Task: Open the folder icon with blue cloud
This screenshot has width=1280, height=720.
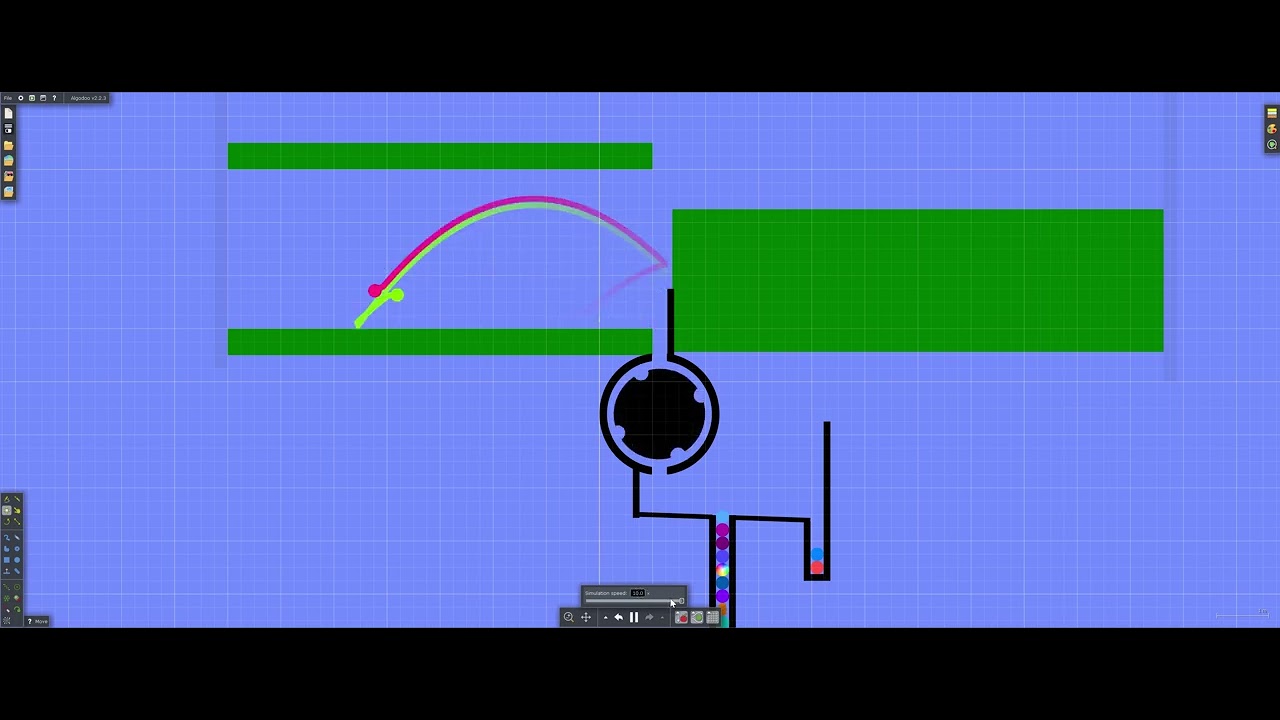Action: [8, 192]
